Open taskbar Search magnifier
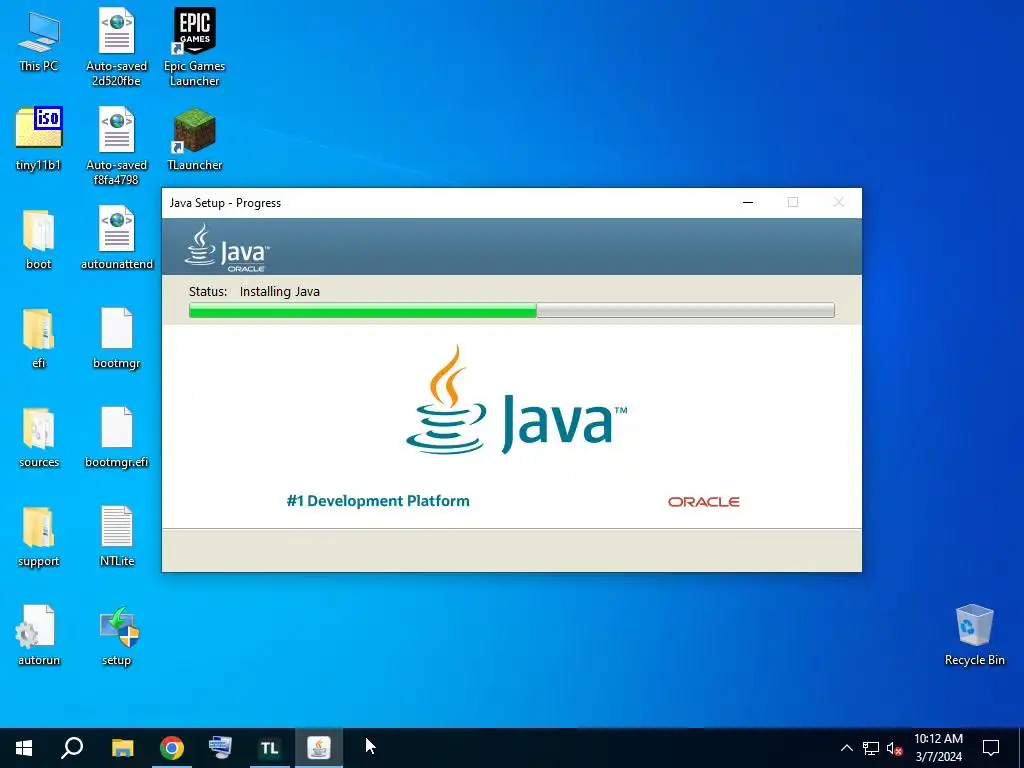The height and width of the screenshot is (768, 1024). point(72,748)
